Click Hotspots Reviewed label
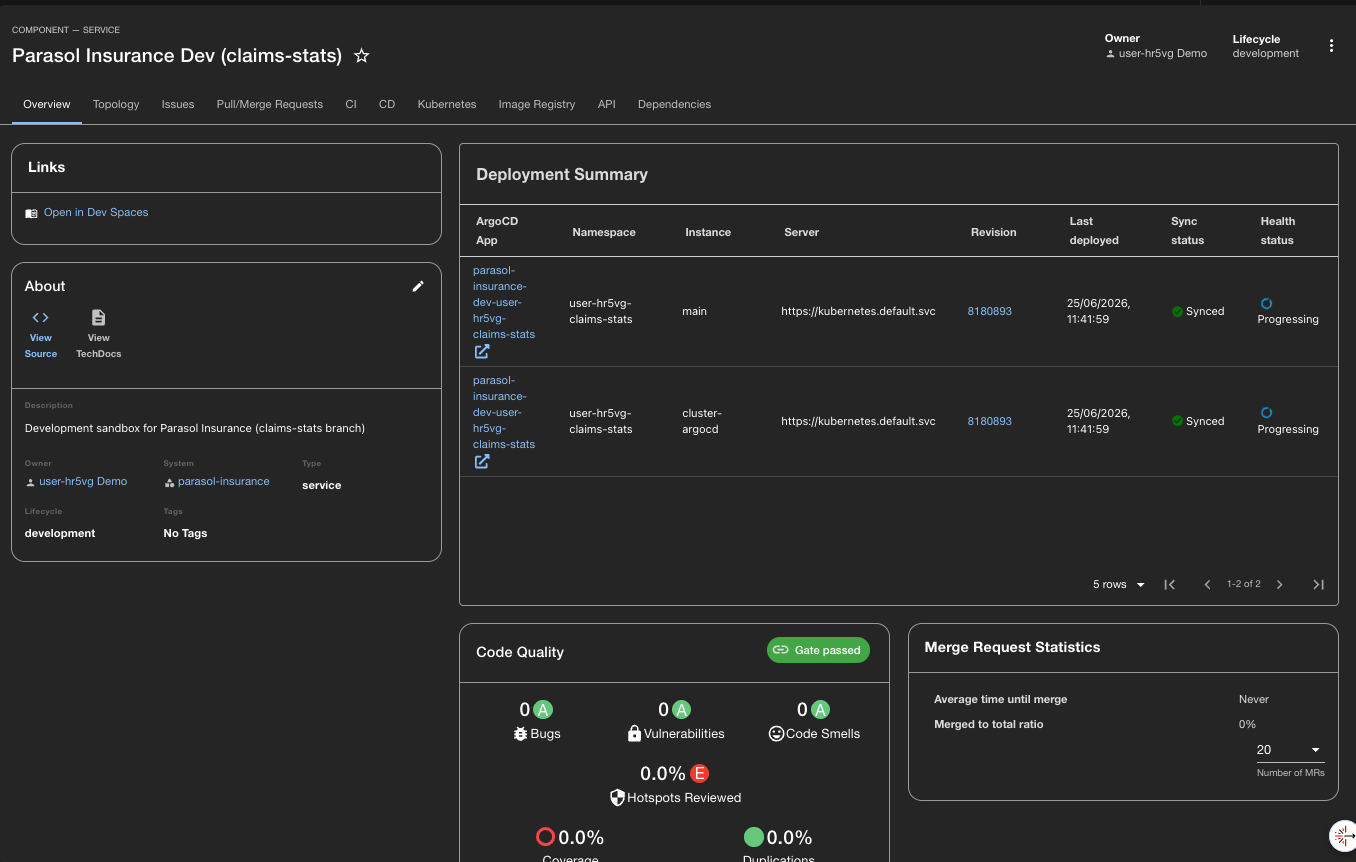The height and width of the screenshot is (862, 1356). coord(684,798)
